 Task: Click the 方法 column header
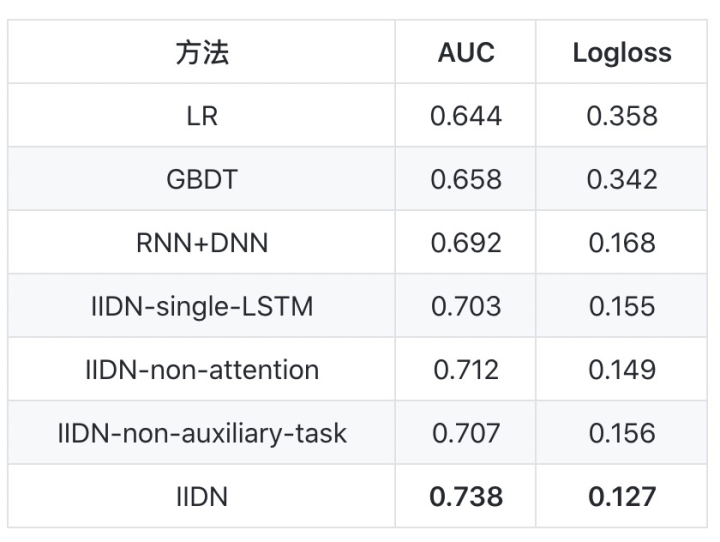[x=202, y=52]
